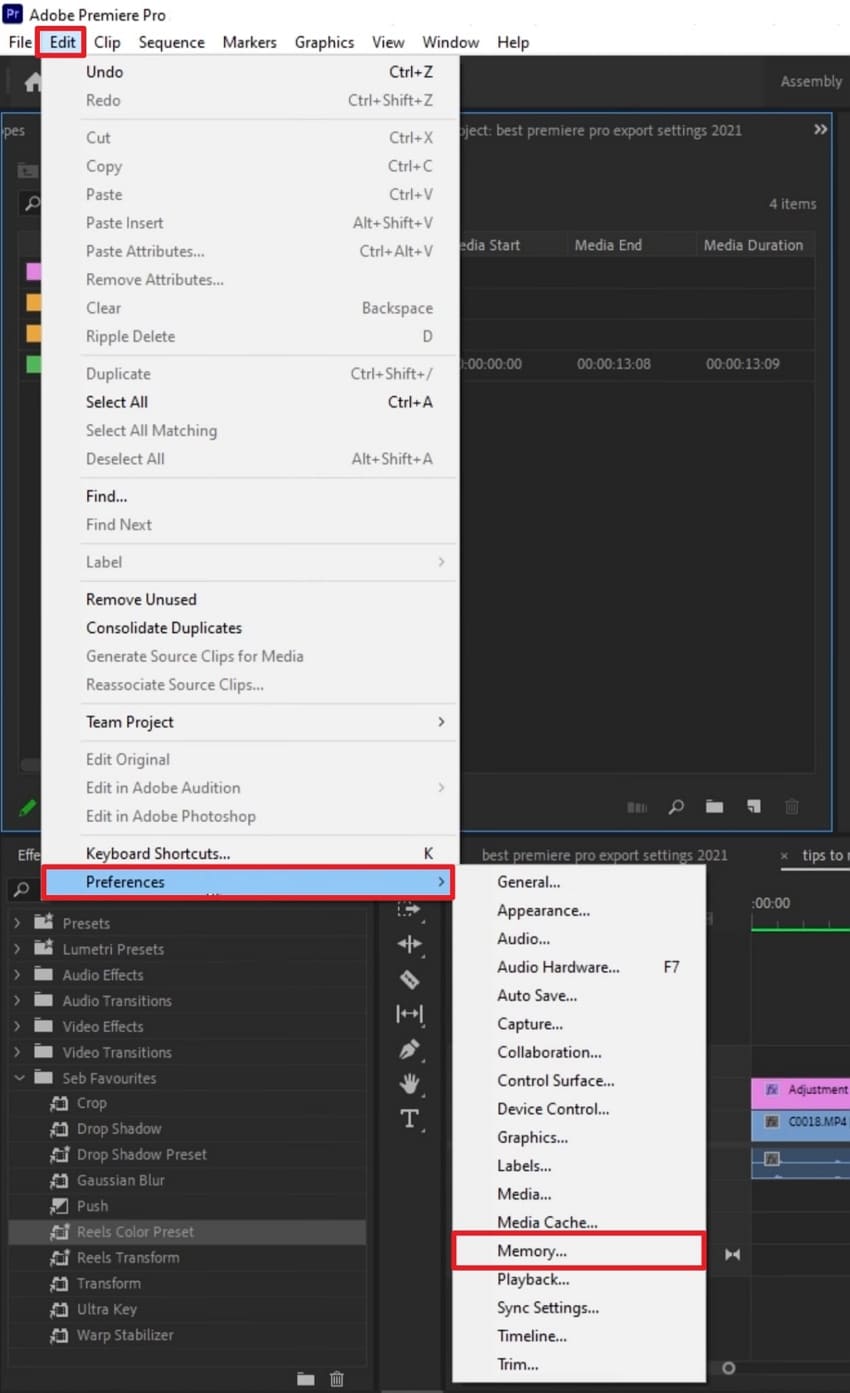Click the fx badge on Adjustment clip
Viewport: 850px width, 1393px height.
tap(772, 1090)
